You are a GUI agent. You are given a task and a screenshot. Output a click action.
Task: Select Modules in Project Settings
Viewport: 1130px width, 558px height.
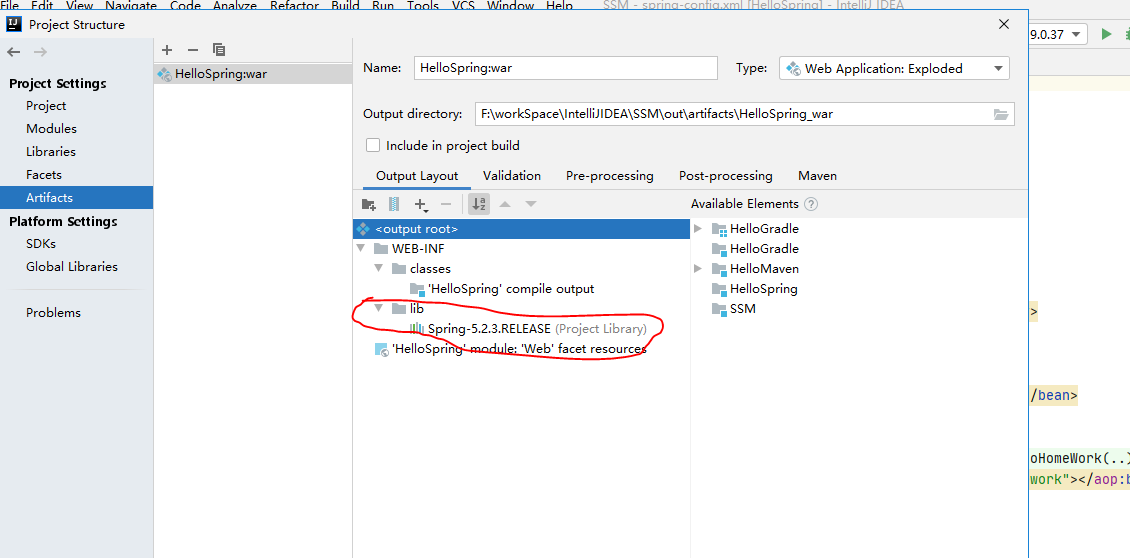pyautogui.click(x=51, y=128)
